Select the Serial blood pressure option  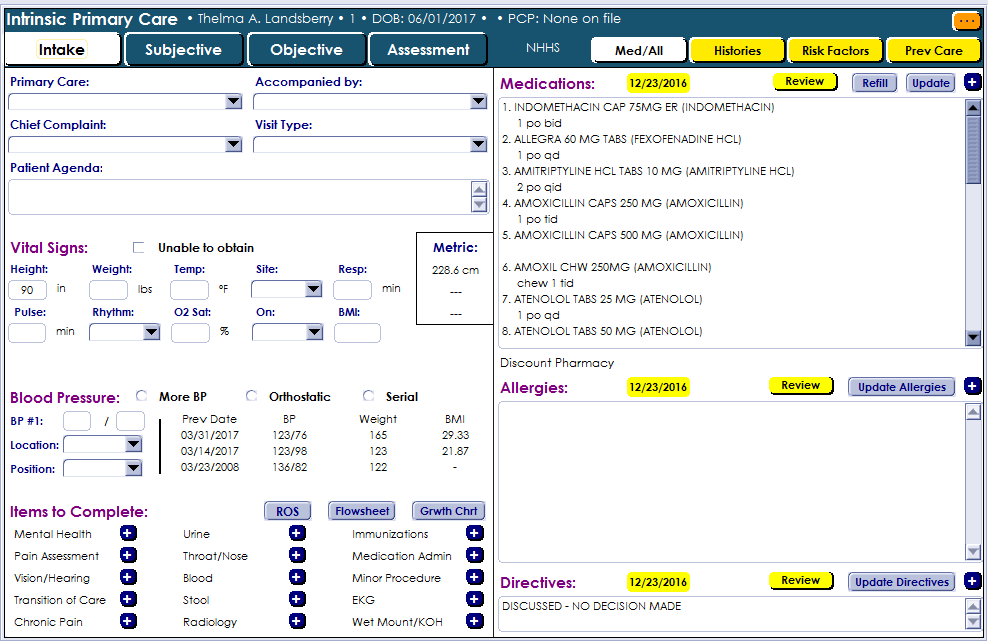[369, 396]
